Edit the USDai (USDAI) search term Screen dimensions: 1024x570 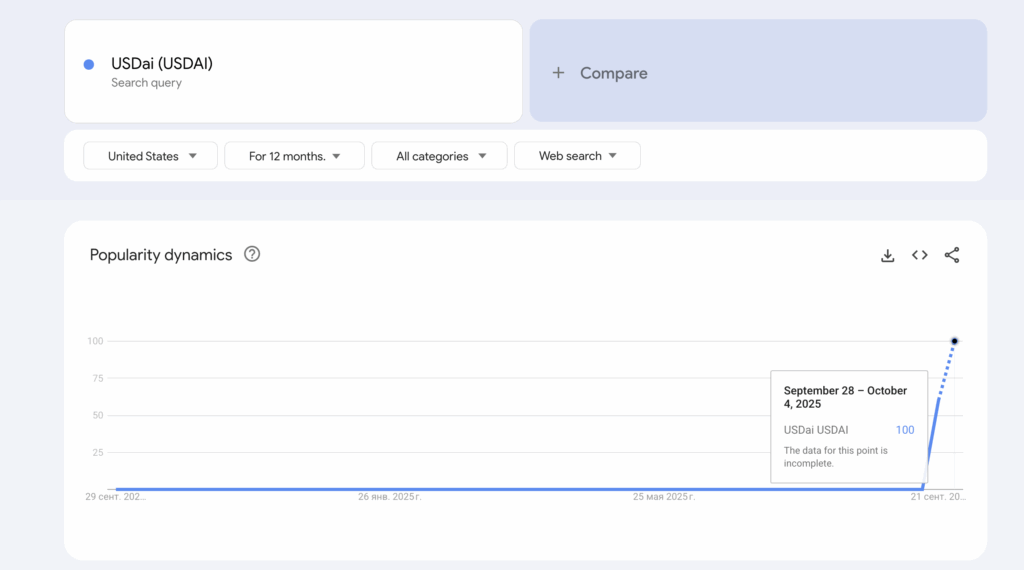click(x=162, y=64)
